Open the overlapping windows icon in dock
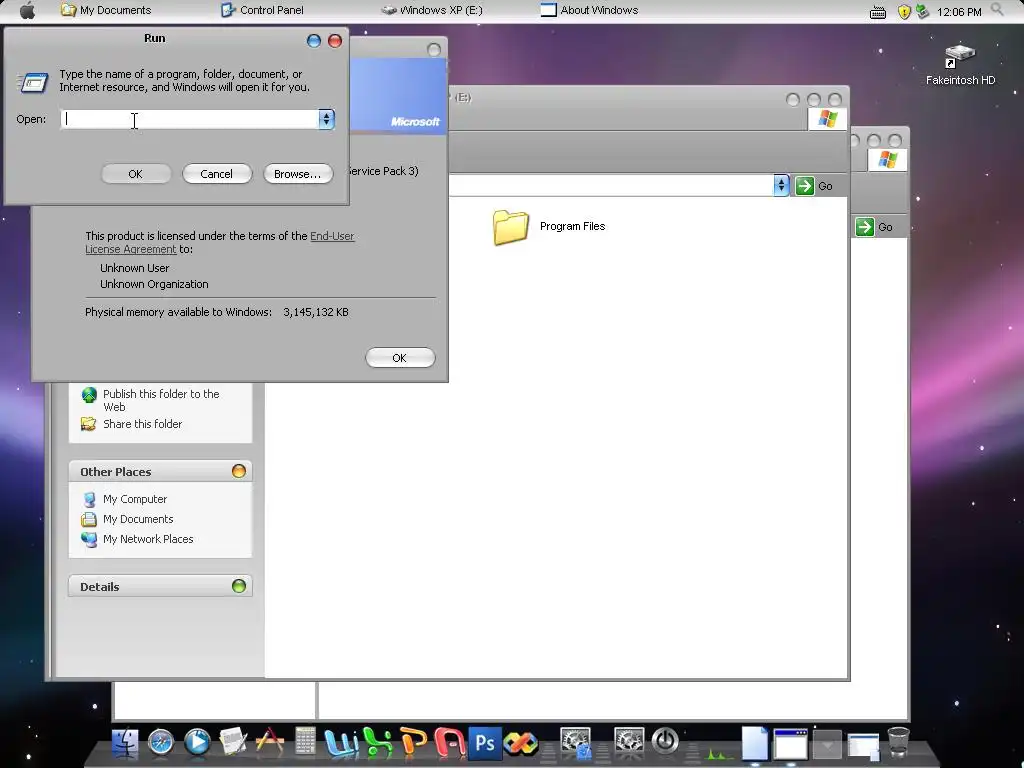 pos(863,746)
